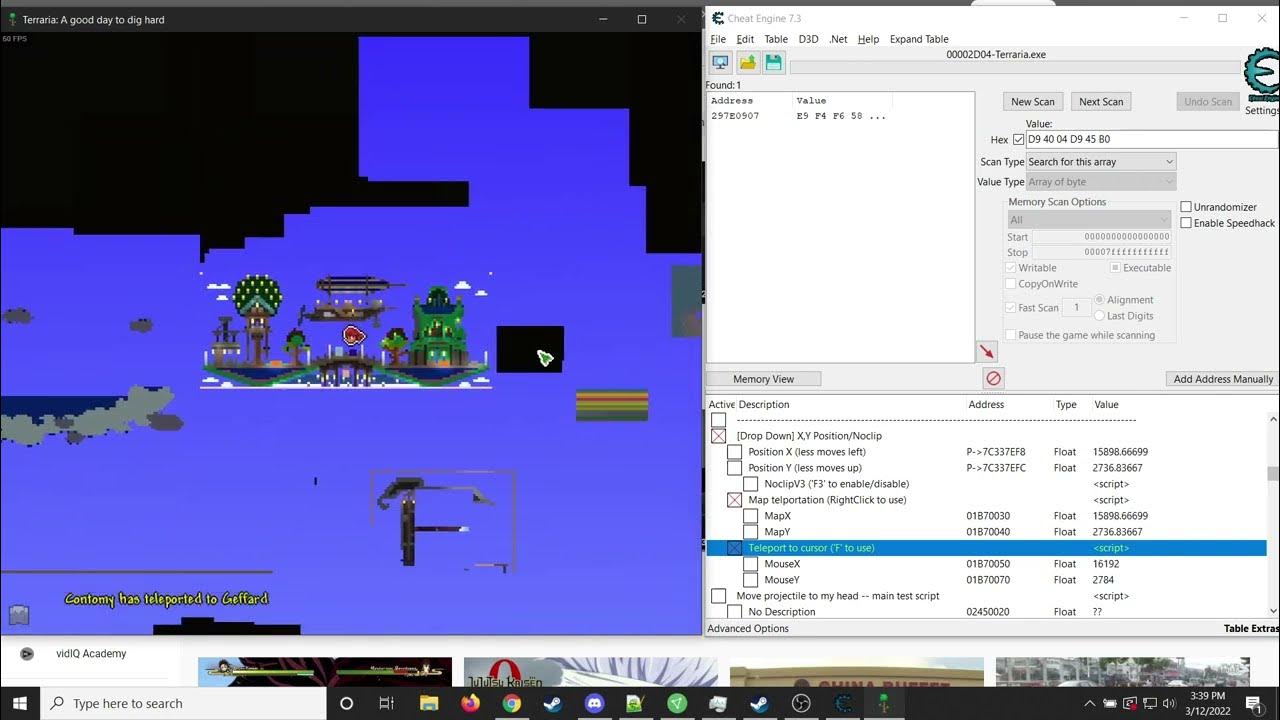Open the load table folder icon
The image size is (1280, 720).
[x=747, y=63]
